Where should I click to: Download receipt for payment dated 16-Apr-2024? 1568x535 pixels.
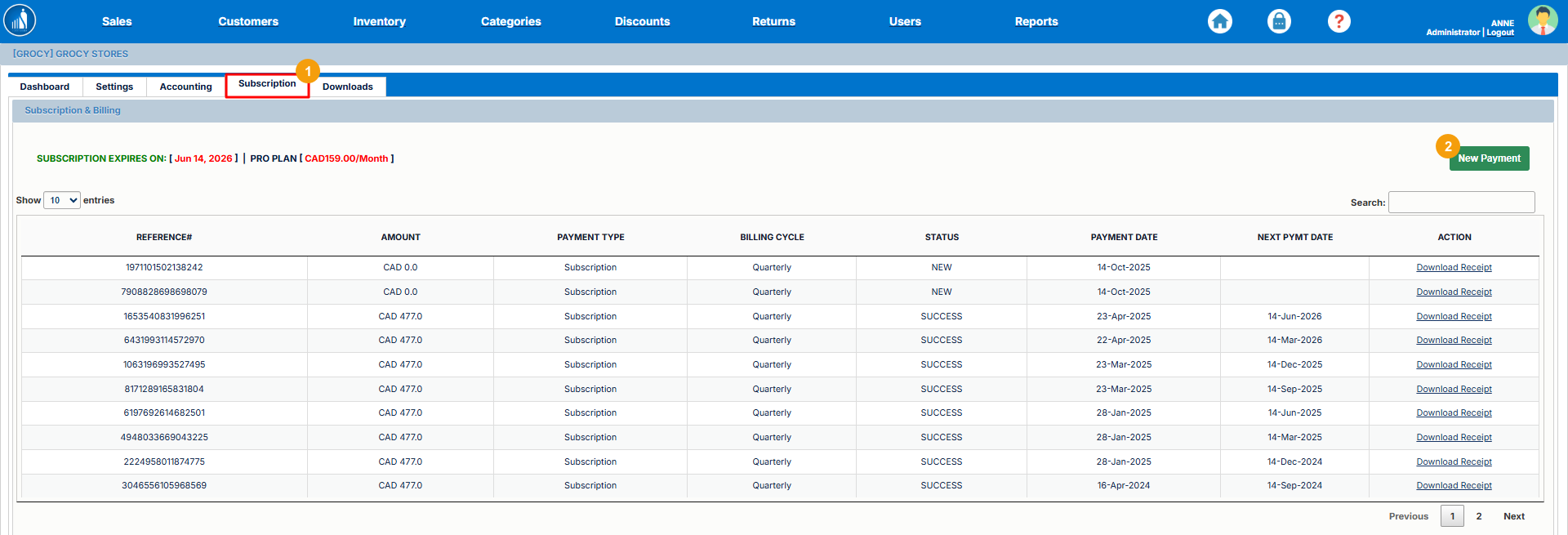pos(1454,486)
